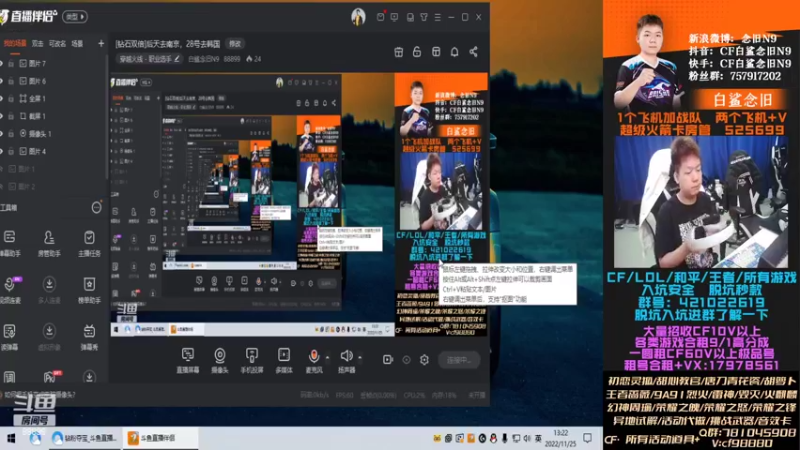Add 摄像头 source from bottom toolbar
Viewport: 800px width, 450px height.
[x=220, y=360]
